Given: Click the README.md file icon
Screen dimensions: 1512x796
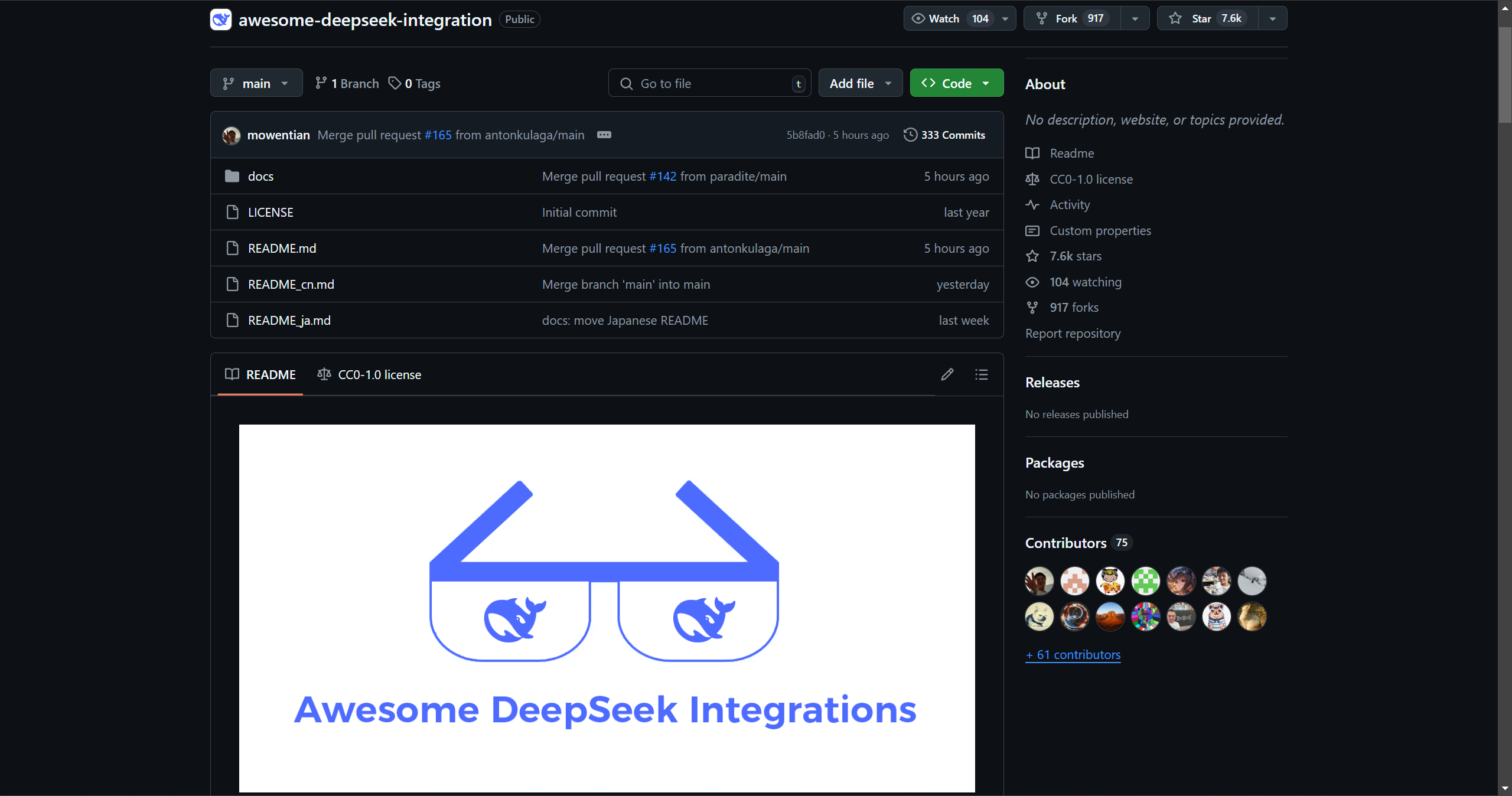Looking at the screenshot, I should pyautogui.click(x=232, y=248).
